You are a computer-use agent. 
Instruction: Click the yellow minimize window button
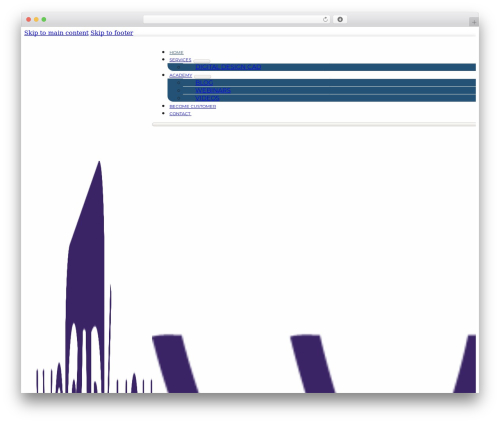point(36,19)
